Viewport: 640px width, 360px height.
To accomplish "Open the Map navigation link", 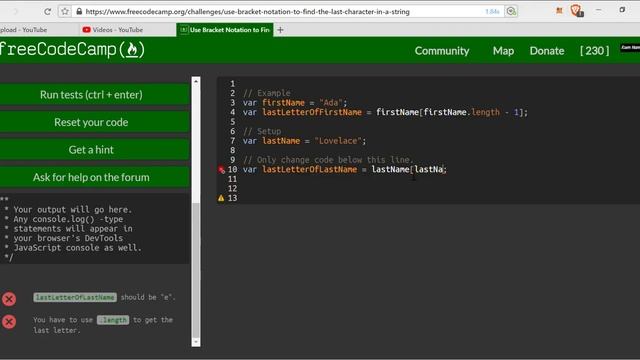I will (x=503, y=51).
